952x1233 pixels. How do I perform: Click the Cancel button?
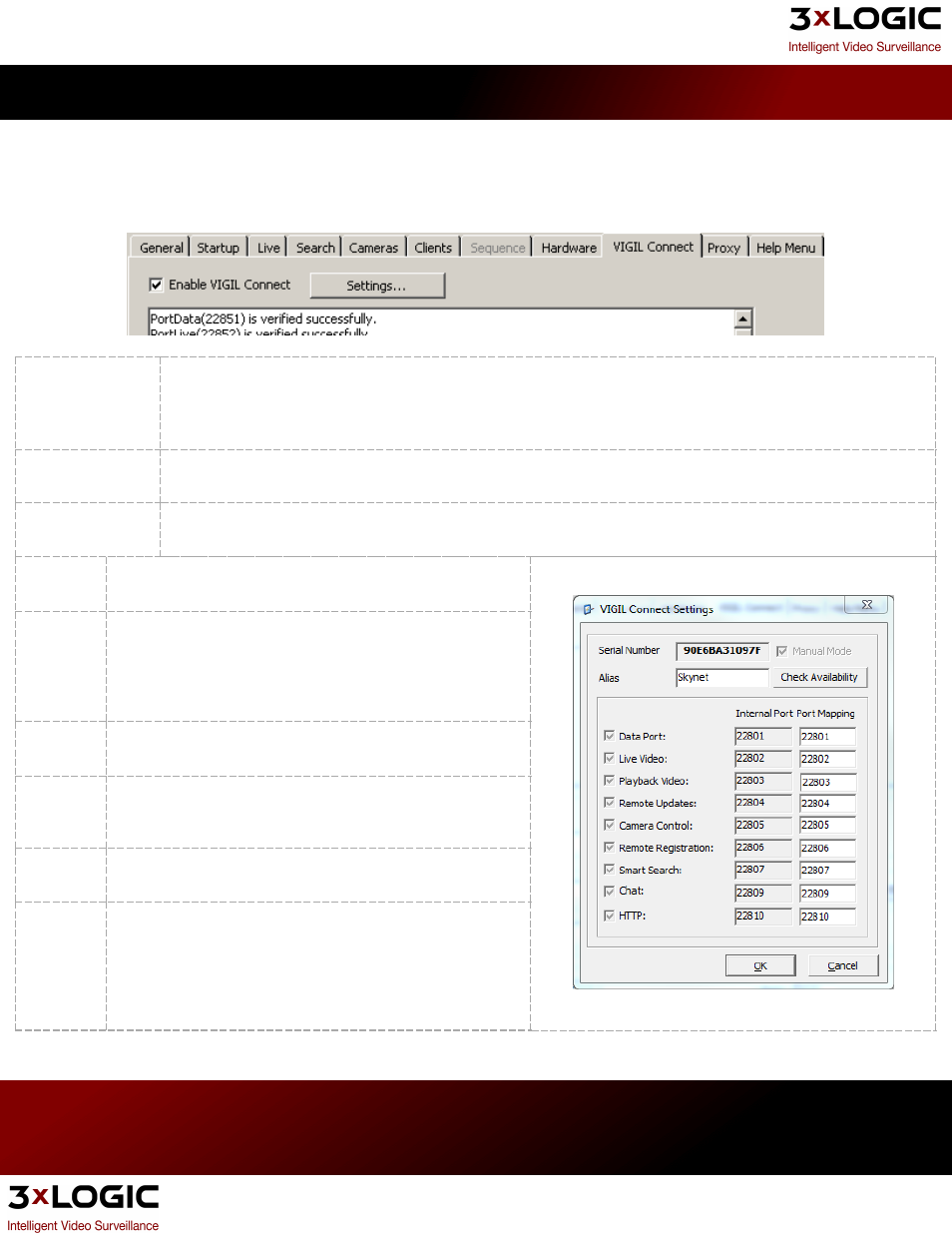[x=843, y=965]
